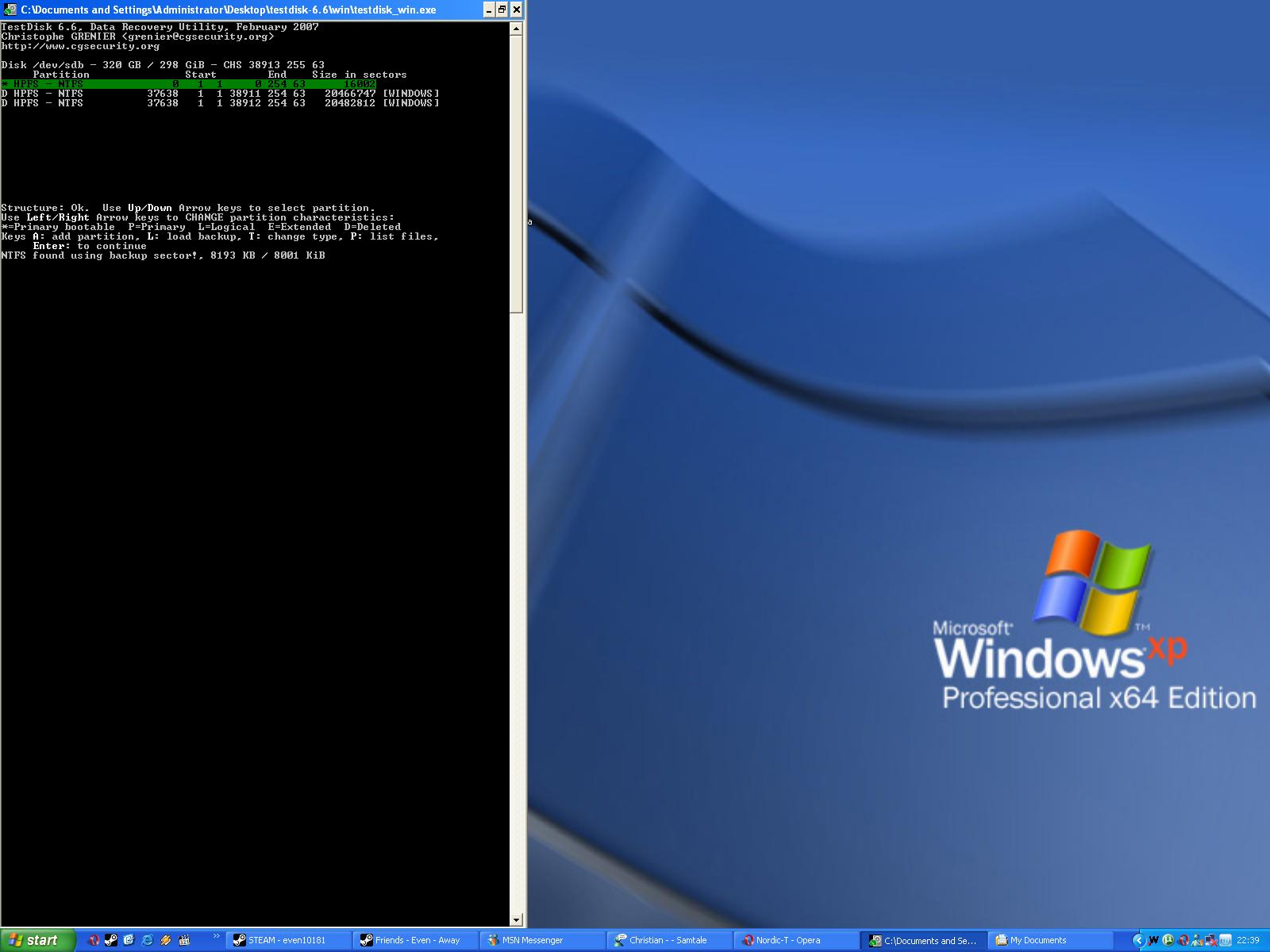Image resolution: width=1270 pixels, height=952 pixels.
Task: Click the network connection tray icon
Action: click(1211, 940)
